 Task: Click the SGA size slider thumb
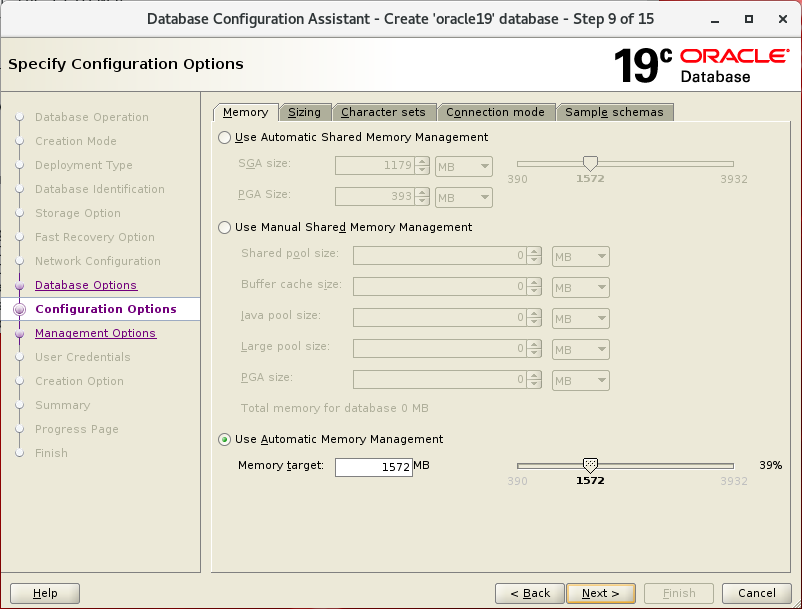tap(590, 164)
